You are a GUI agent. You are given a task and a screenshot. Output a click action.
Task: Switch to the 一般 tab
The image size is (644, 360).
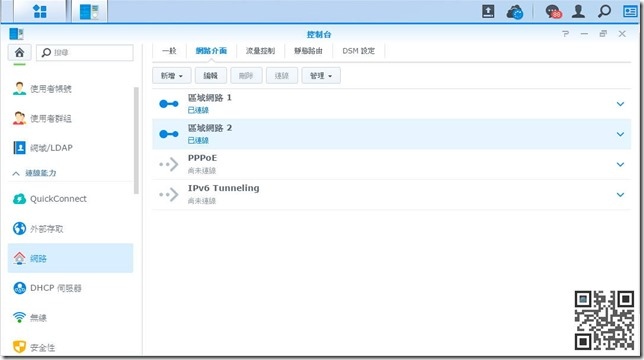pos(169,51)
